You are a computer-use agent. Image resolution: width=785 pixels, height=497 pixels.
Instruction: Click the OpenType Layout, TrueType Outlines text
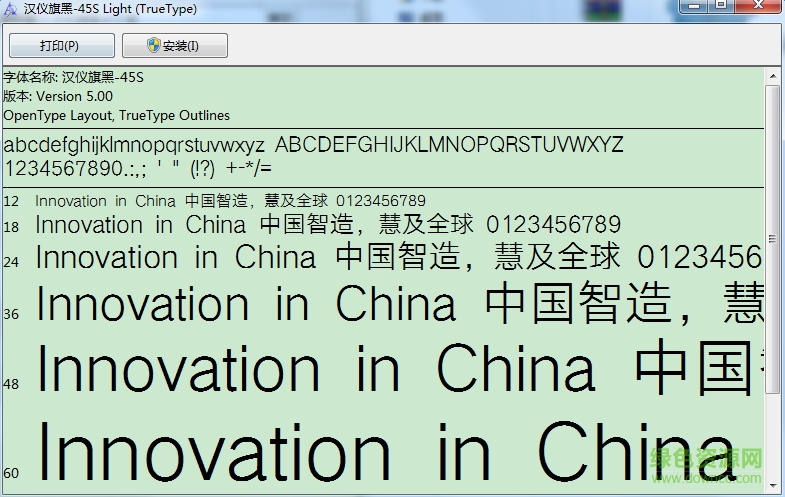click(x=117, y=116)
